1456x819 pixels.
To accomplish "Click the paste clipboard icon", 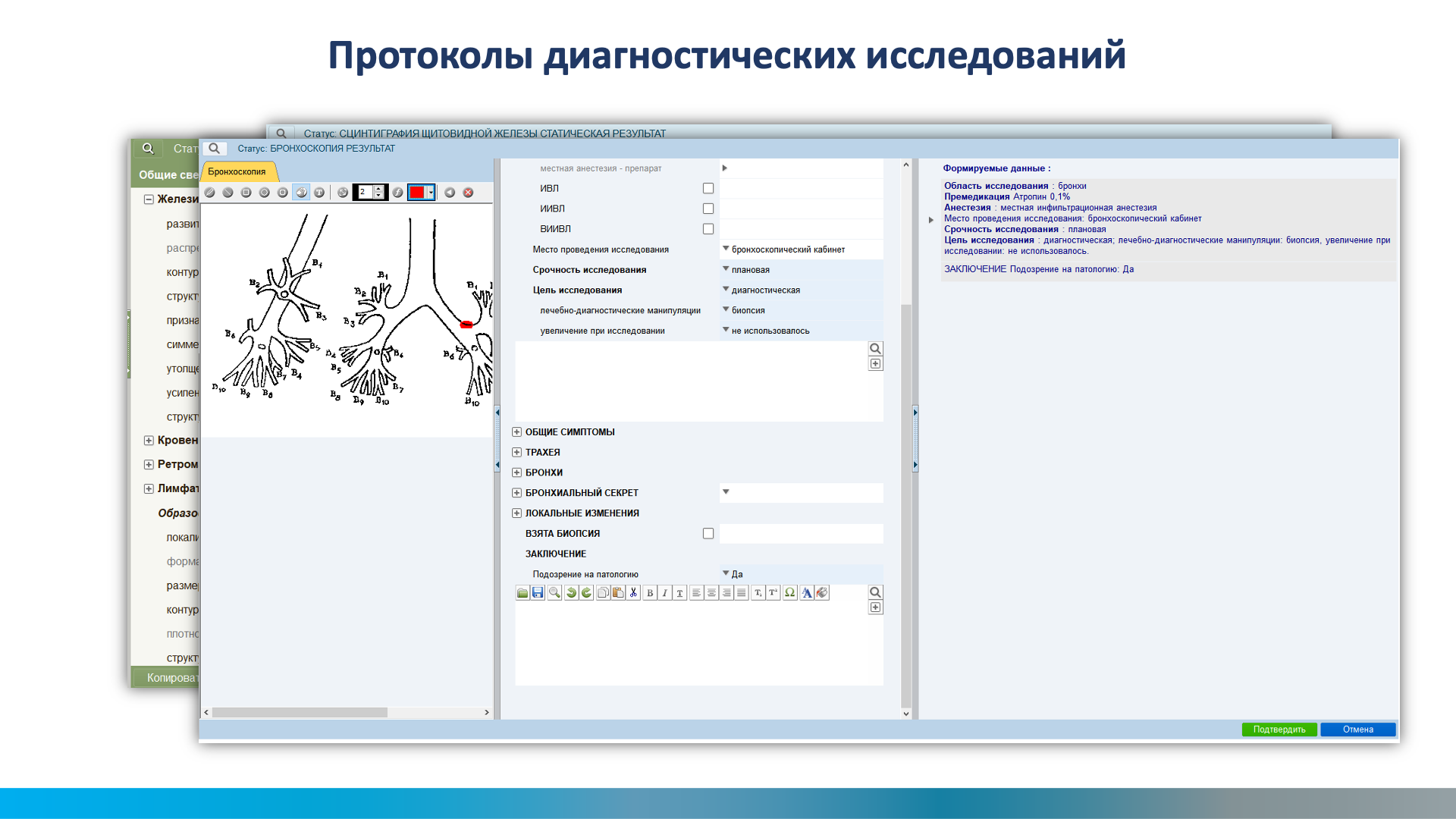I will click(x=618, y=593).
